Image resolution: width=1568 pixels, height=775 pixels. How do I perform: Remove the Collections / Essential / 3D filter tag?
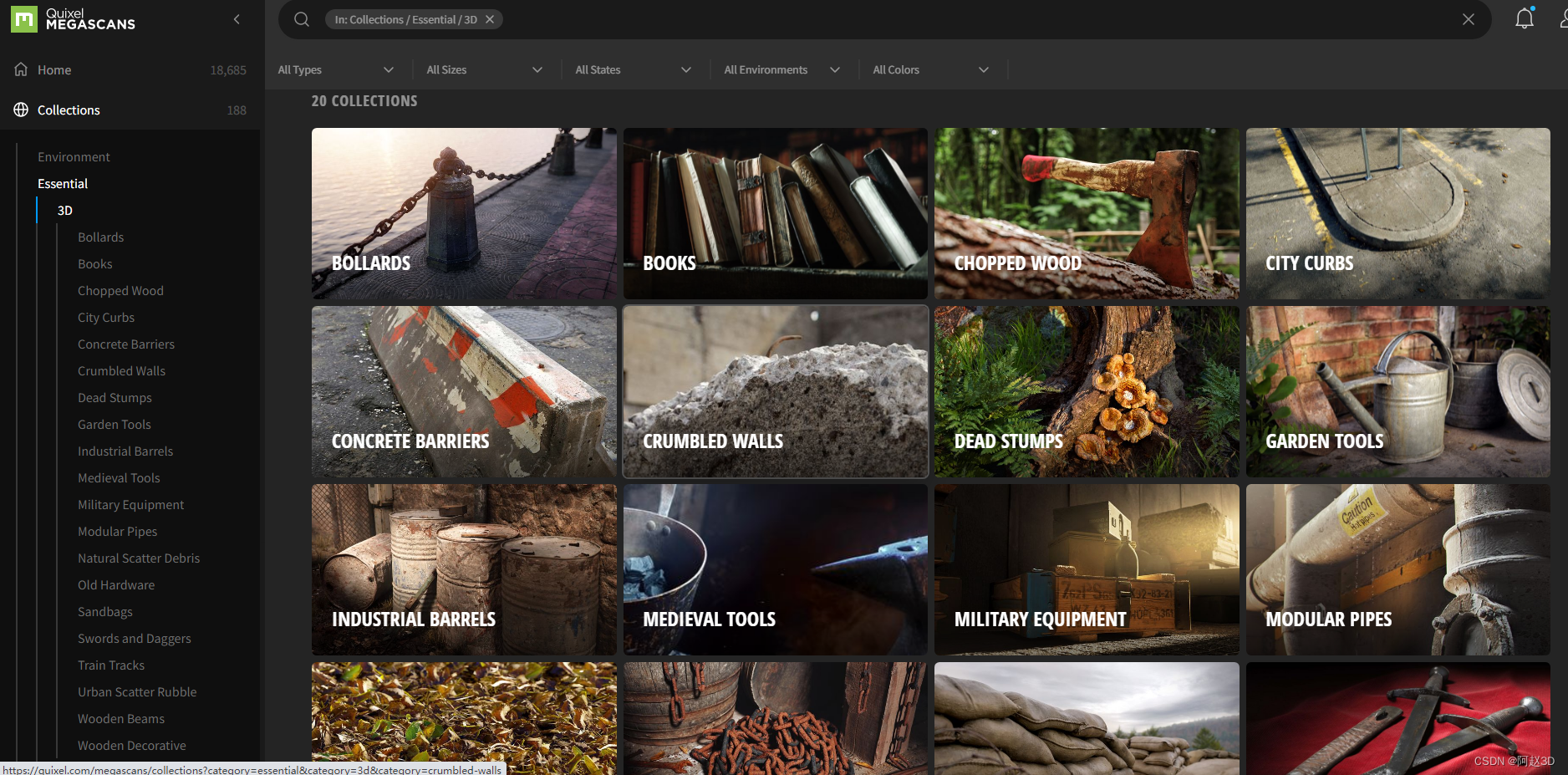[x=490, y=19]
